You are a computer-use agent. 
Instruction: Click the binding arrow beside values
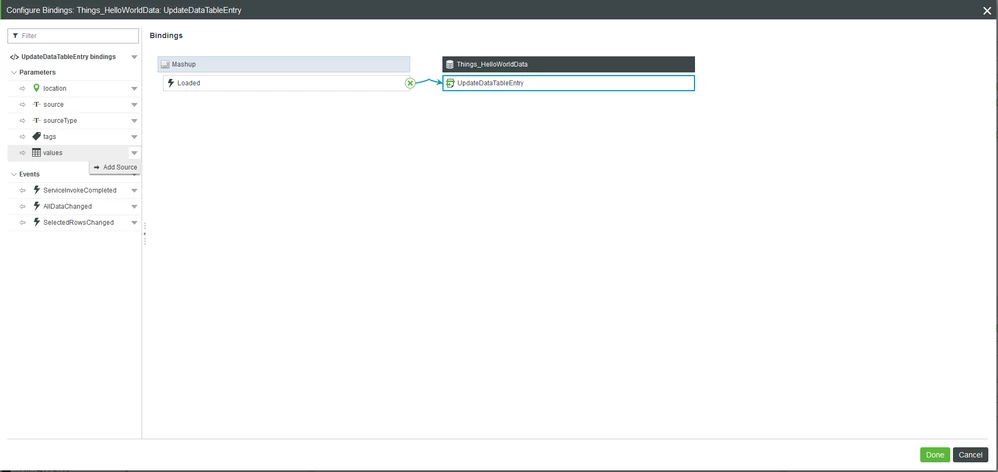click(x=22, y=153)
